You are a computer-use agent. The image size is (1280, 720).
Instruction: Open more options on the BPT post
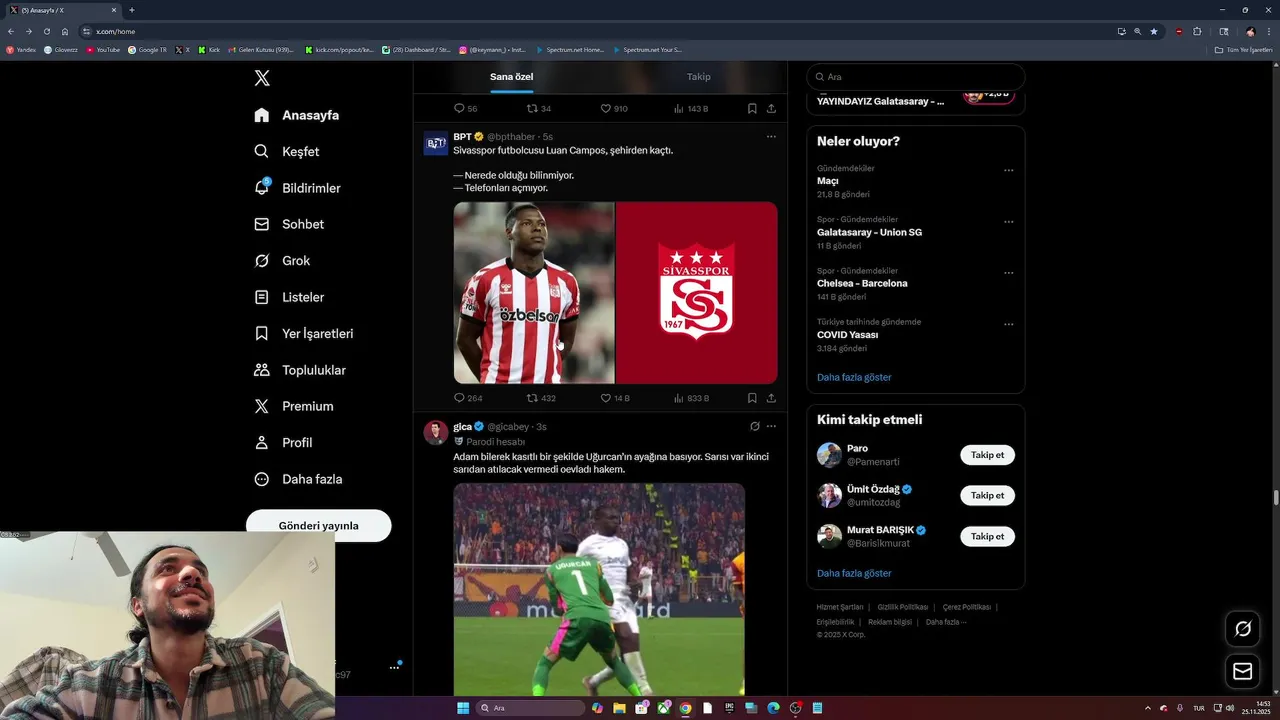pyautogui.click(x=771, y=136)
